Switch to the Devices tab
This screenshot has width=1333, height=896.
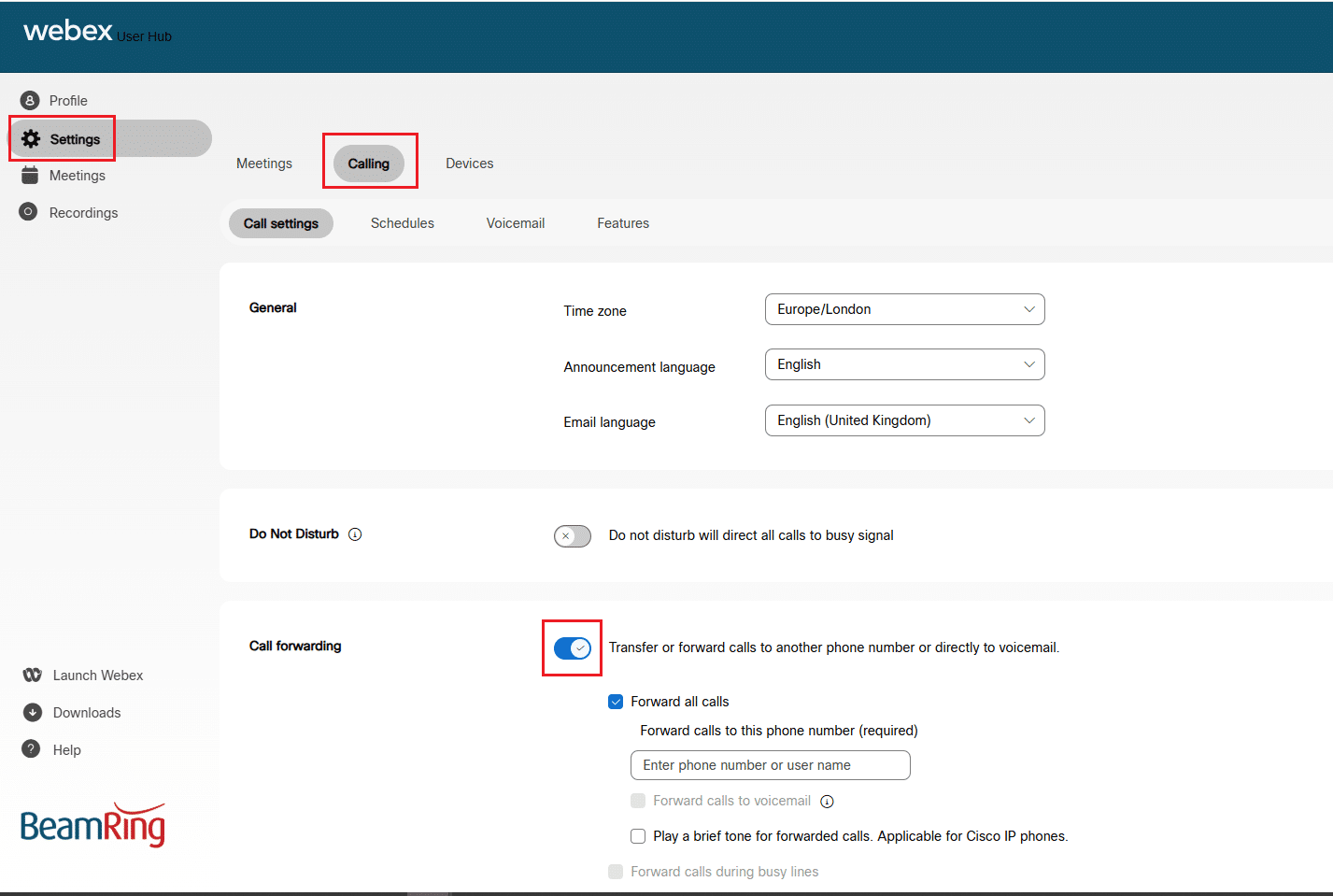469,163
